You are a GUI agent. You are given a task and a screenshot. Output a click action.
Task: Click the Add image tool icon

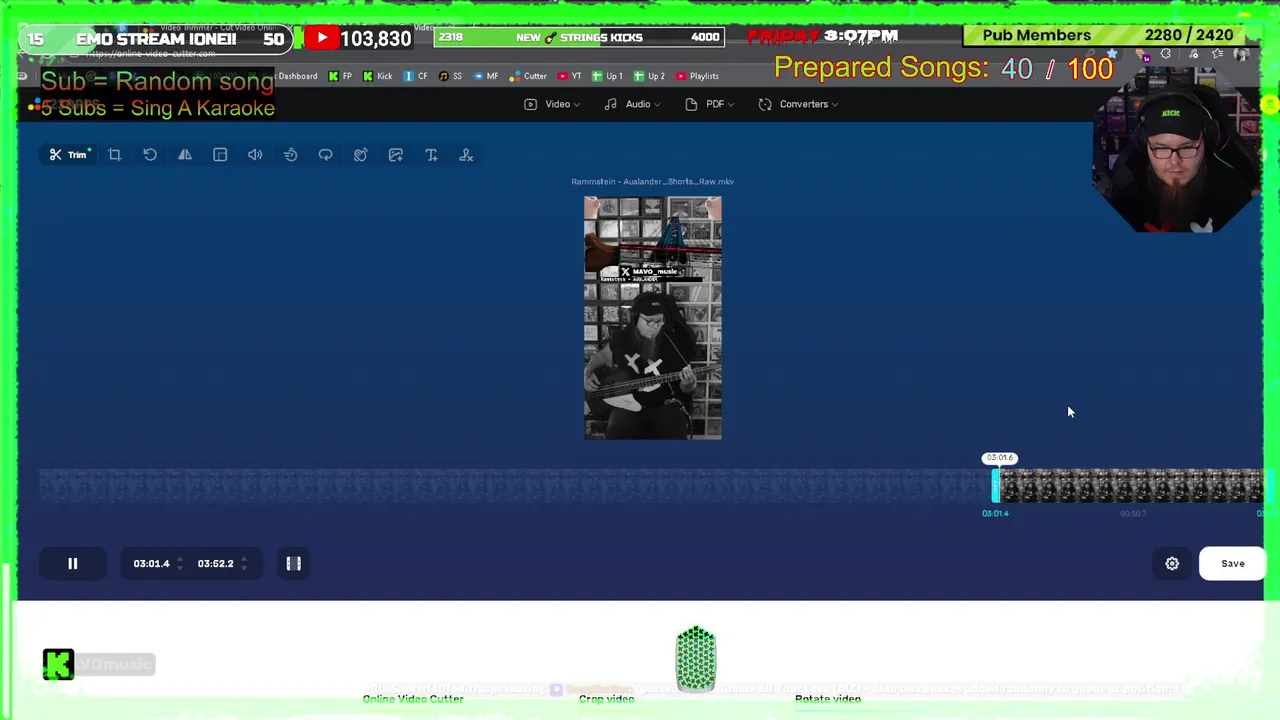tap(396, 155)
